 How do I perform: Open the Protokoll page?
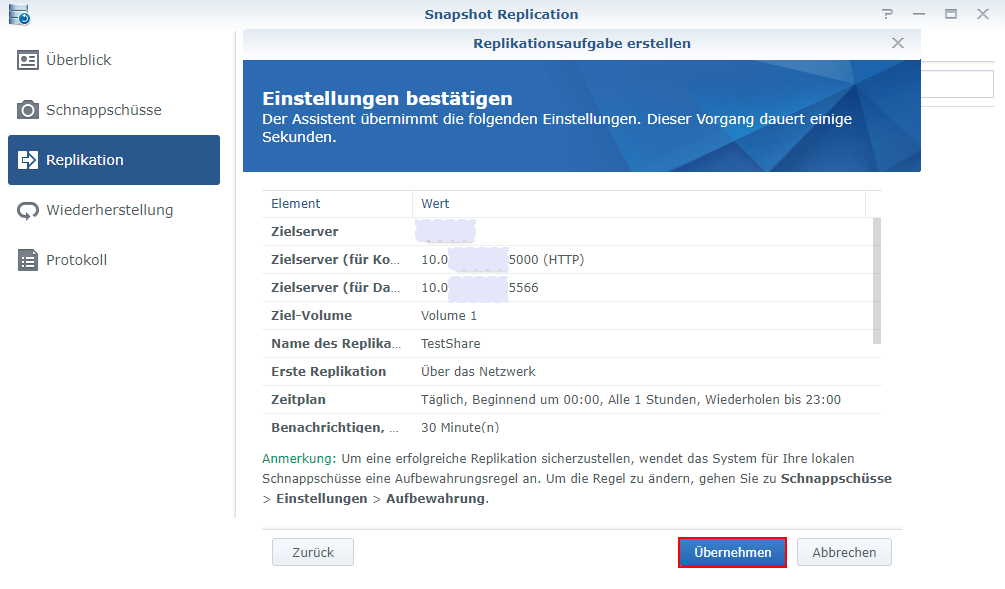tap(76, 260)
